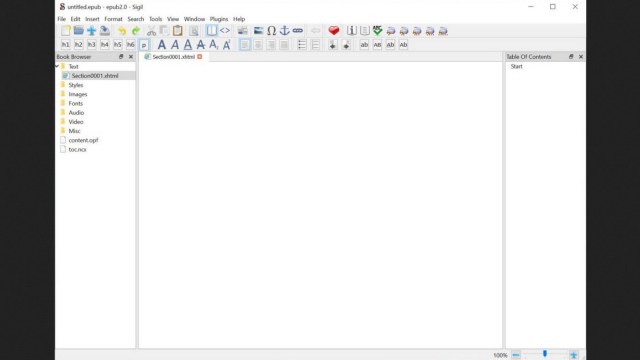
Task: Open Find and Replace magnifier icon
Action: pyautogui.click(x=194, y=31)
